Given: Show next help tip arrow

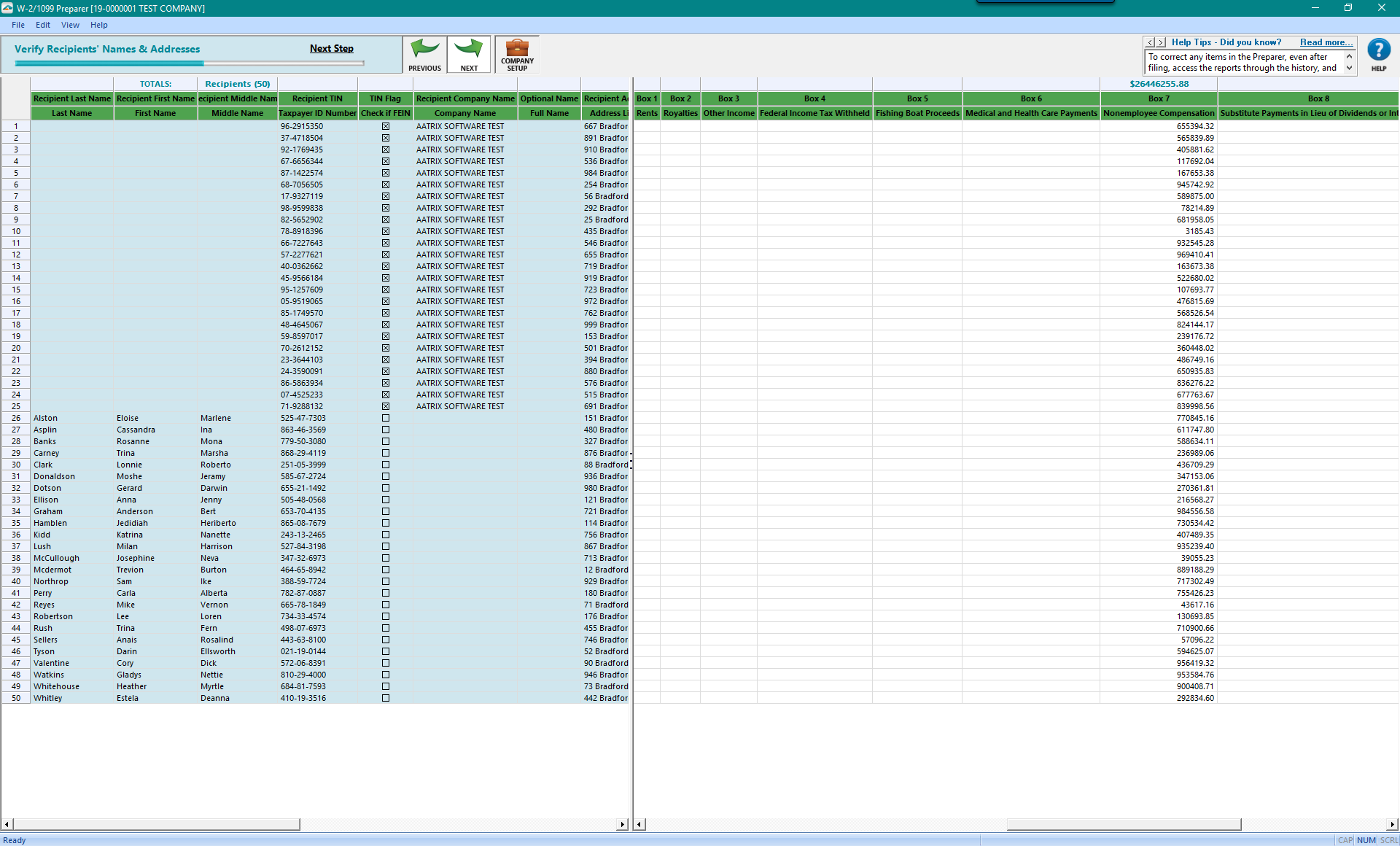Looking at the screenshot, I should [1162, 42].
